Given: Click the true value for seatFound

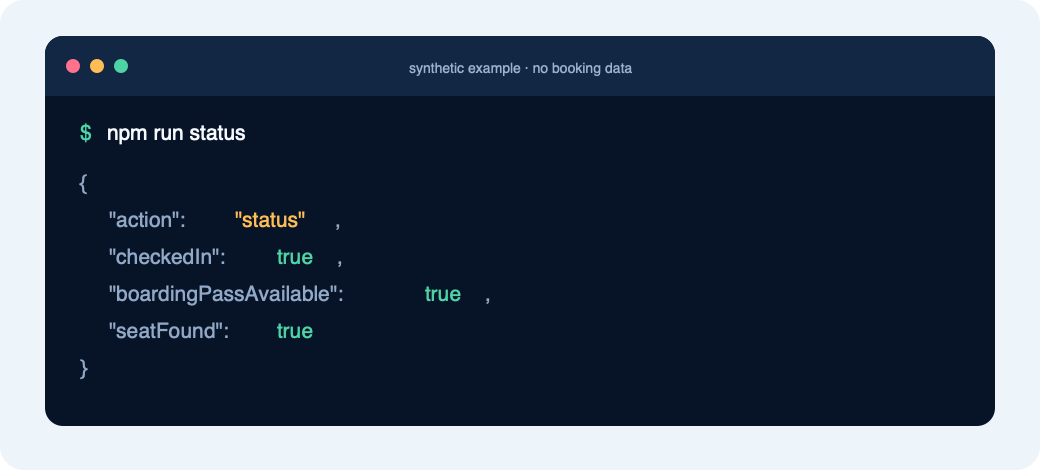Looking at the screenshot, I should click(294, 331).
